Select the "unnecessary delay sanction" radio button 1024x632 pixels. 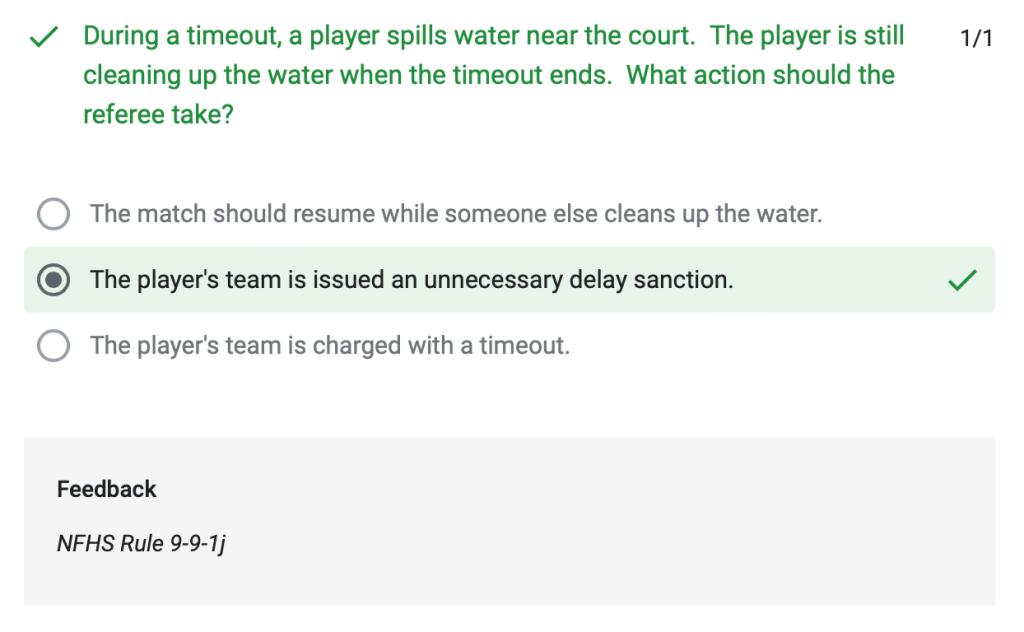[53, 281]
